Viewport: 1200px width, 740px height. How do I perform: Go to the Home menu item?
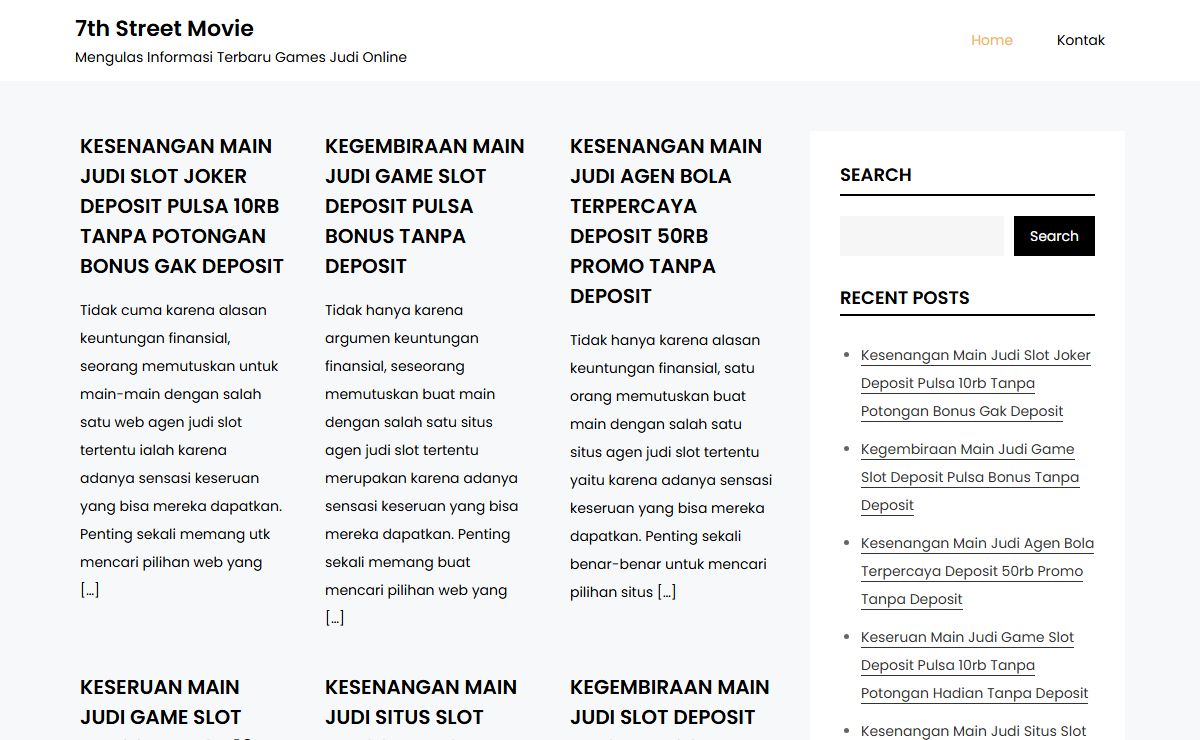pos(992,40)
